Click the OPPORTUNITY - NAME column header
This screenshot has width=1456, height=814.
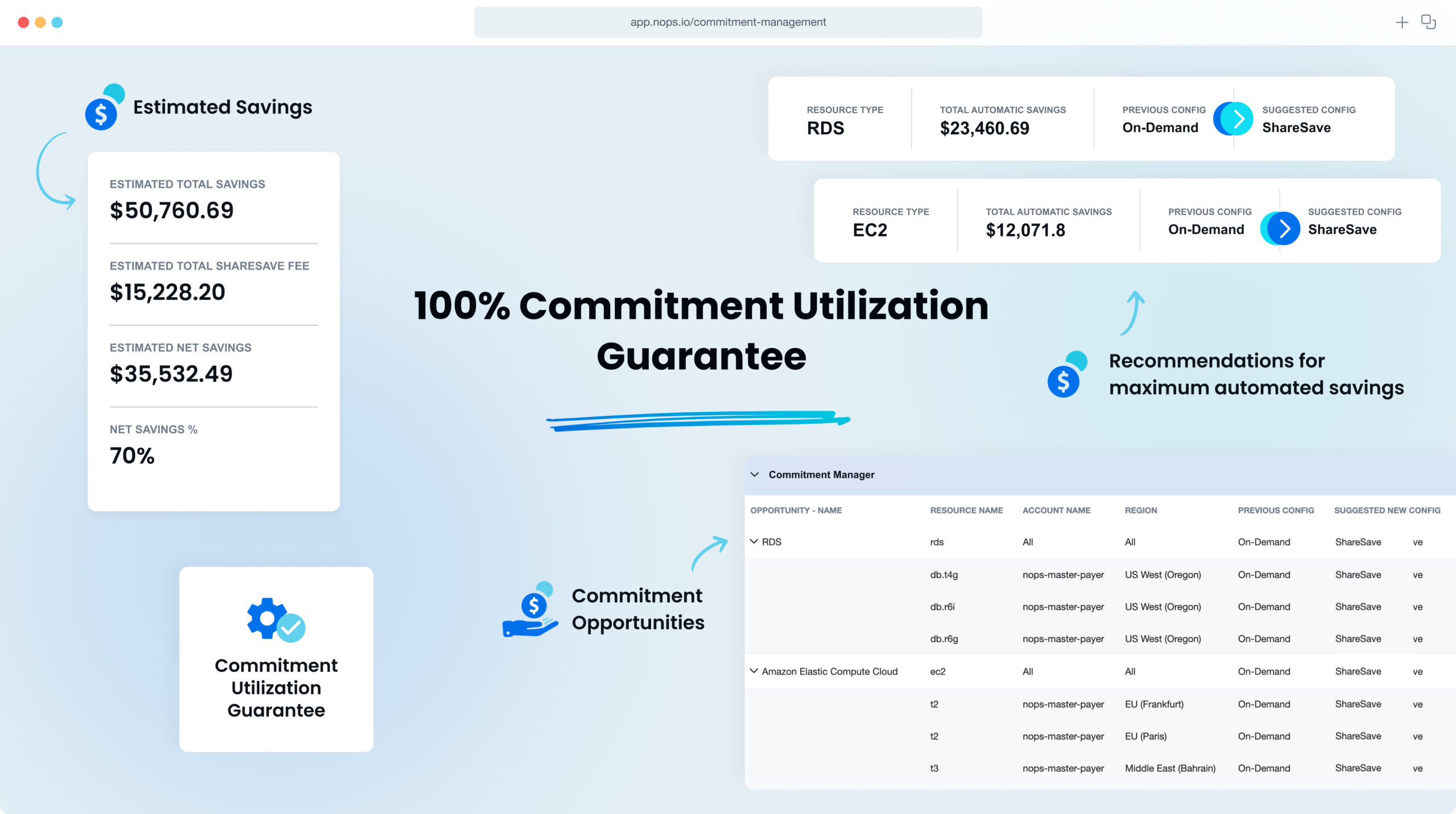pyautogui.click(x=796, y=510)
